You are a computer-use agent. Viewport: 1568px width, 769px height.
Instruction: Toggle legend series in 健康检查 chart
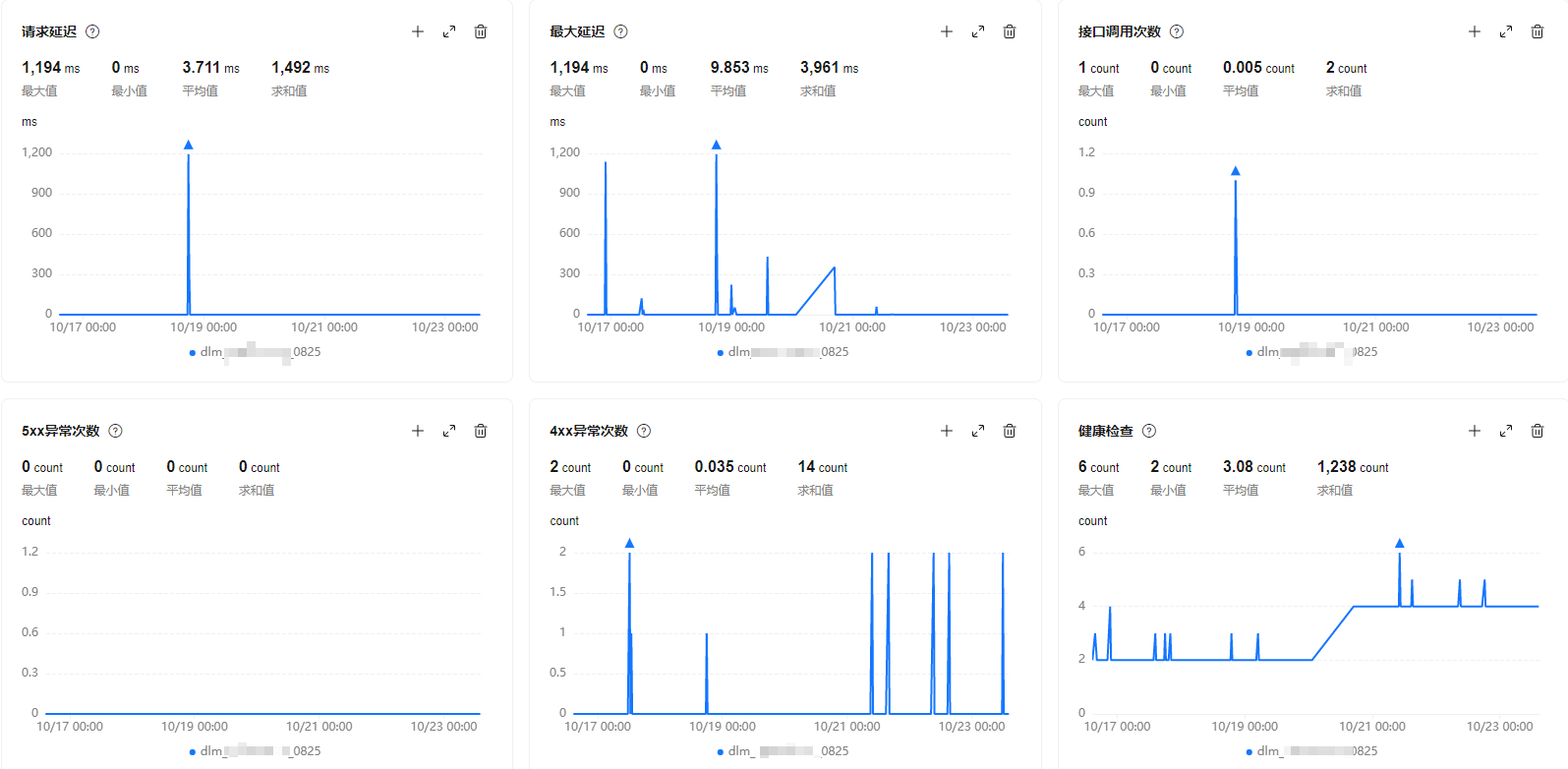pyautogui.click(x=1312, y=751)
